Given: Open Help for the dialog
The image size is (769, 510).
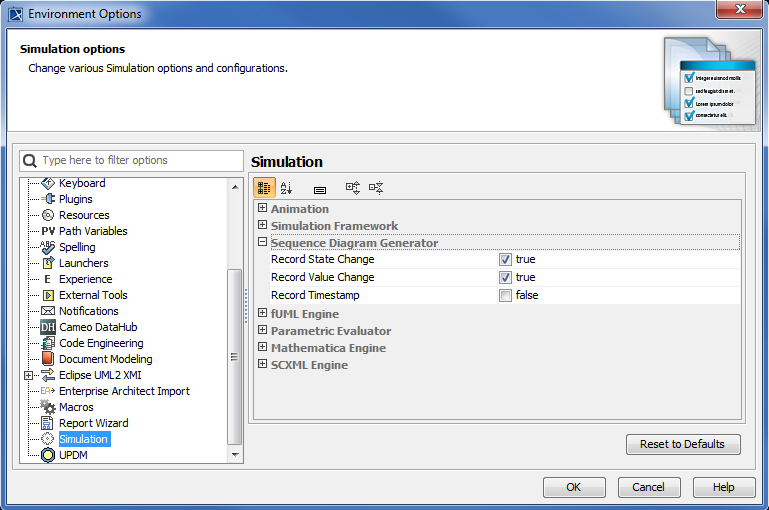Looking at the screenshot, I should 723,487.
